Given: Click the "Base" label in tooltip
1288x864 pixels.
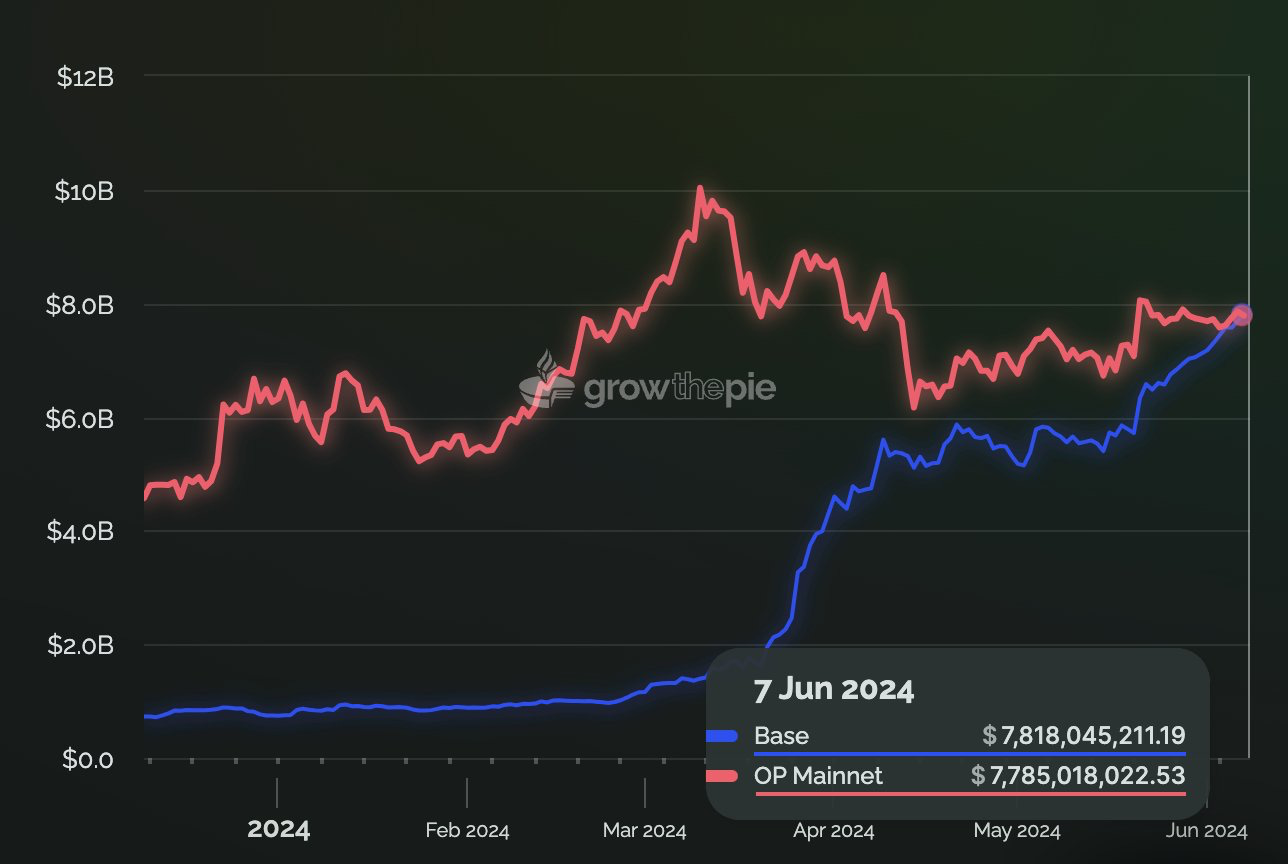Looking at the screenshot, I should (781, 737).
